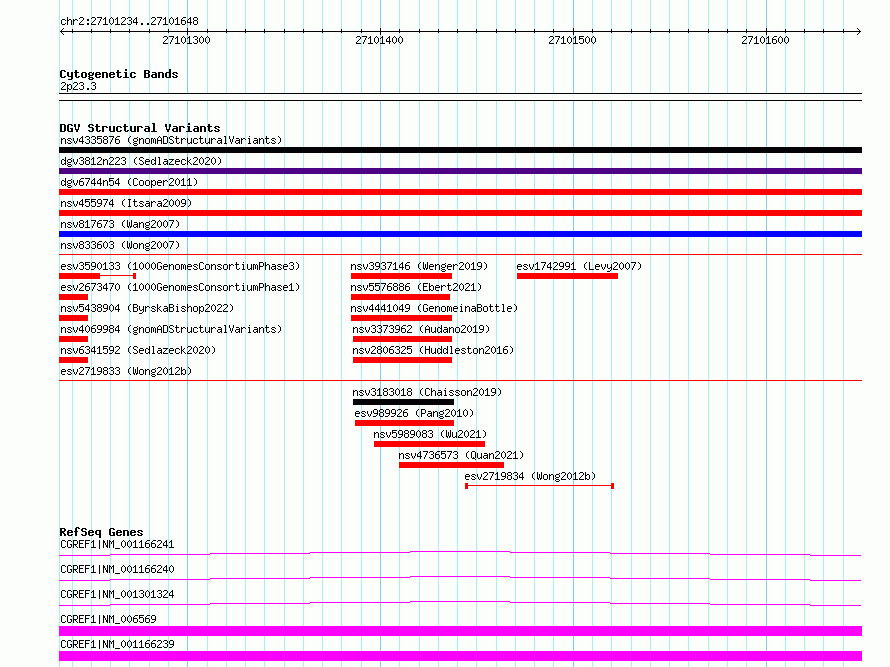890x667 pixels.
Task: Click the nsv4335876 gnomADStructuralVariants label
Action: click(x=171, y=140)
